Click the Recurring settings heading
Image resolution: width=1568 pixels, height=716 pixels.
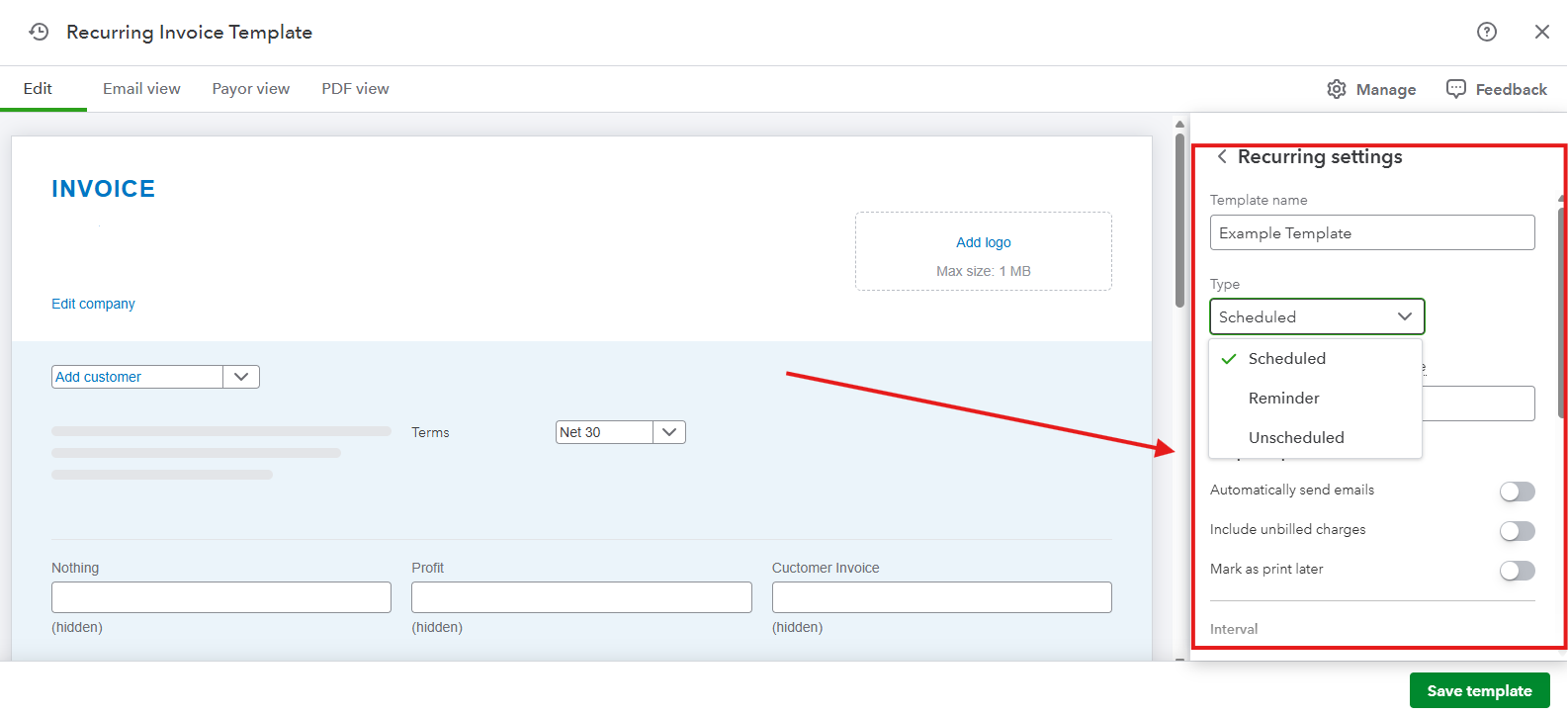click(x=1320, y=156)
